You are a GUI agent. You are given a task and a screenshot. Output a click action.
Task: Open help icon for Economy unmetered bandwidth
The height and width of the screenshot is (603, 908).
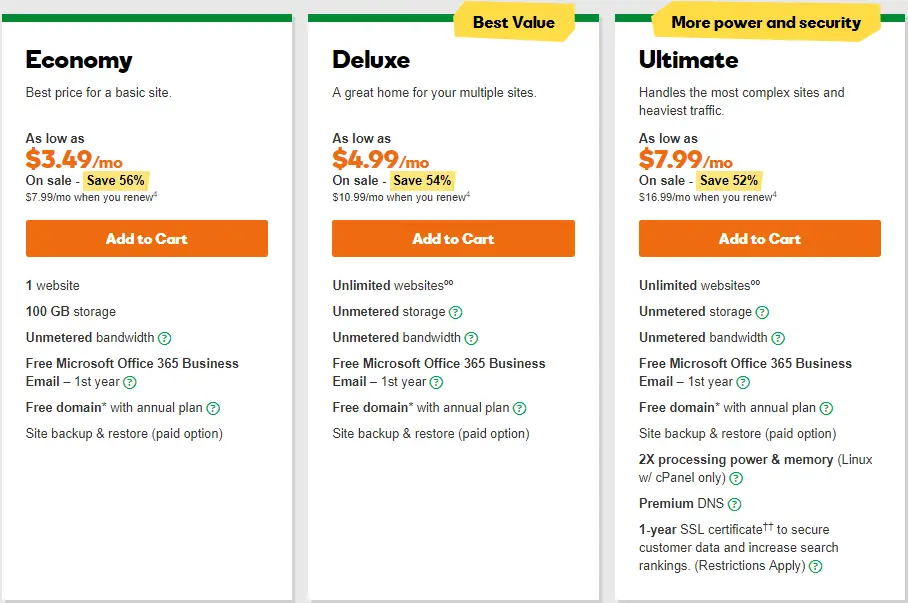[x=165, y=338]
